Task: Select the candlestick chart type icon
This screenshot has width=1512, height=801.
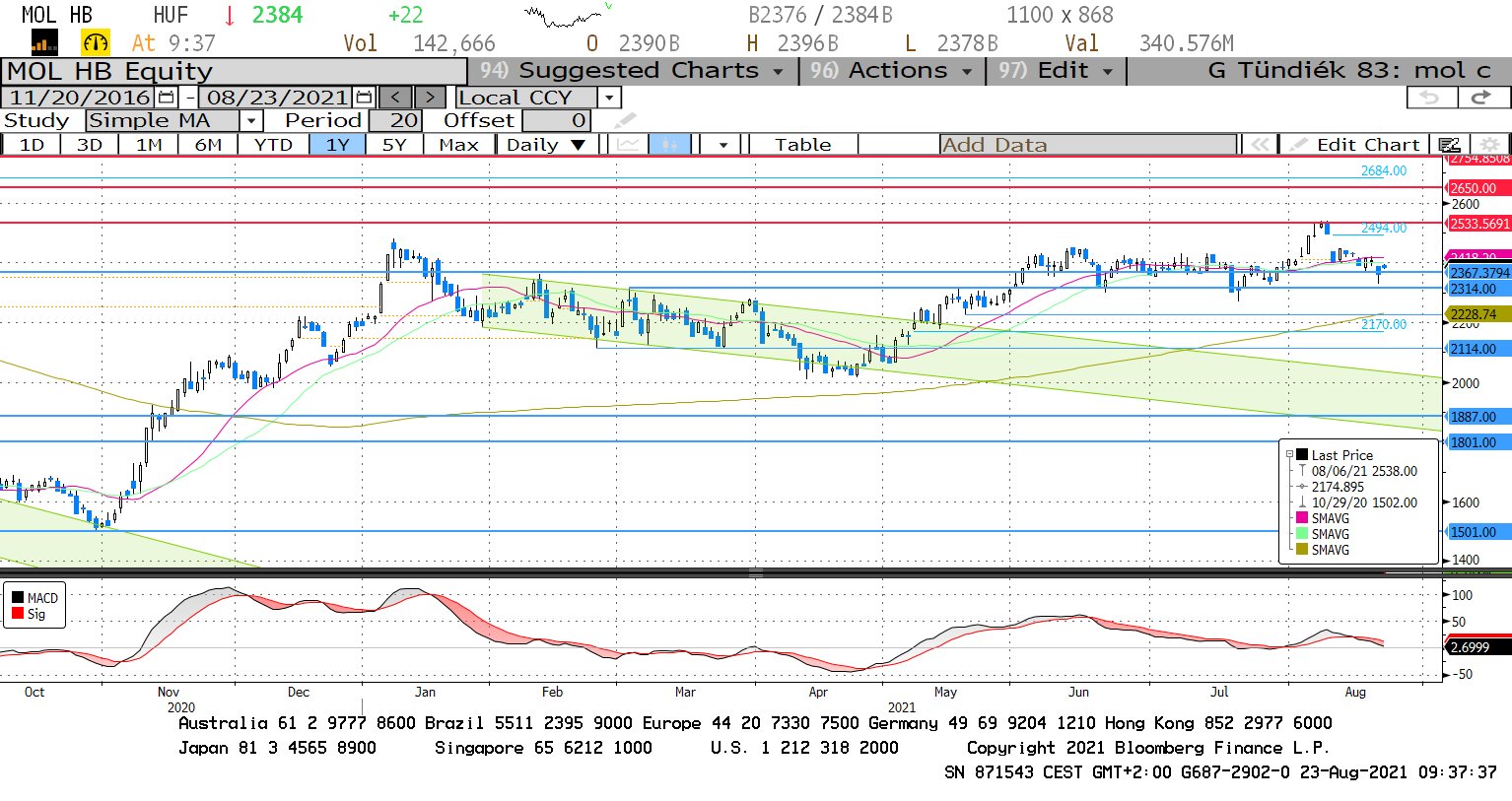Action: click(669, 145)
